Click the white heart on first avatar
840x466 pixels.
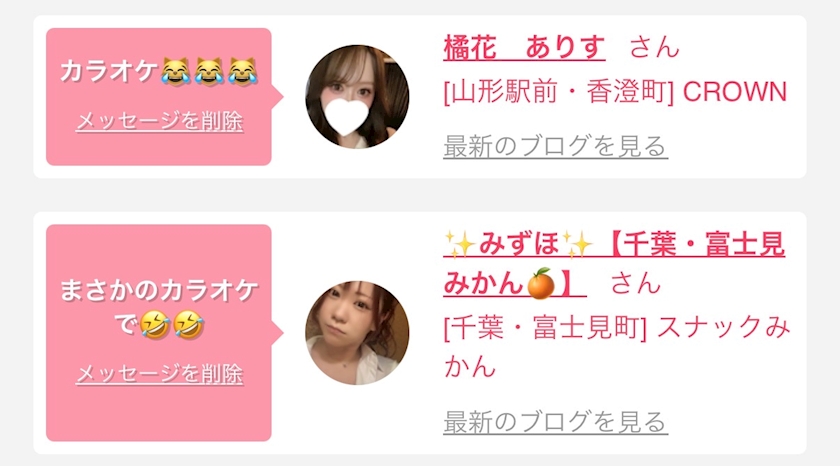tap(347, 116)
